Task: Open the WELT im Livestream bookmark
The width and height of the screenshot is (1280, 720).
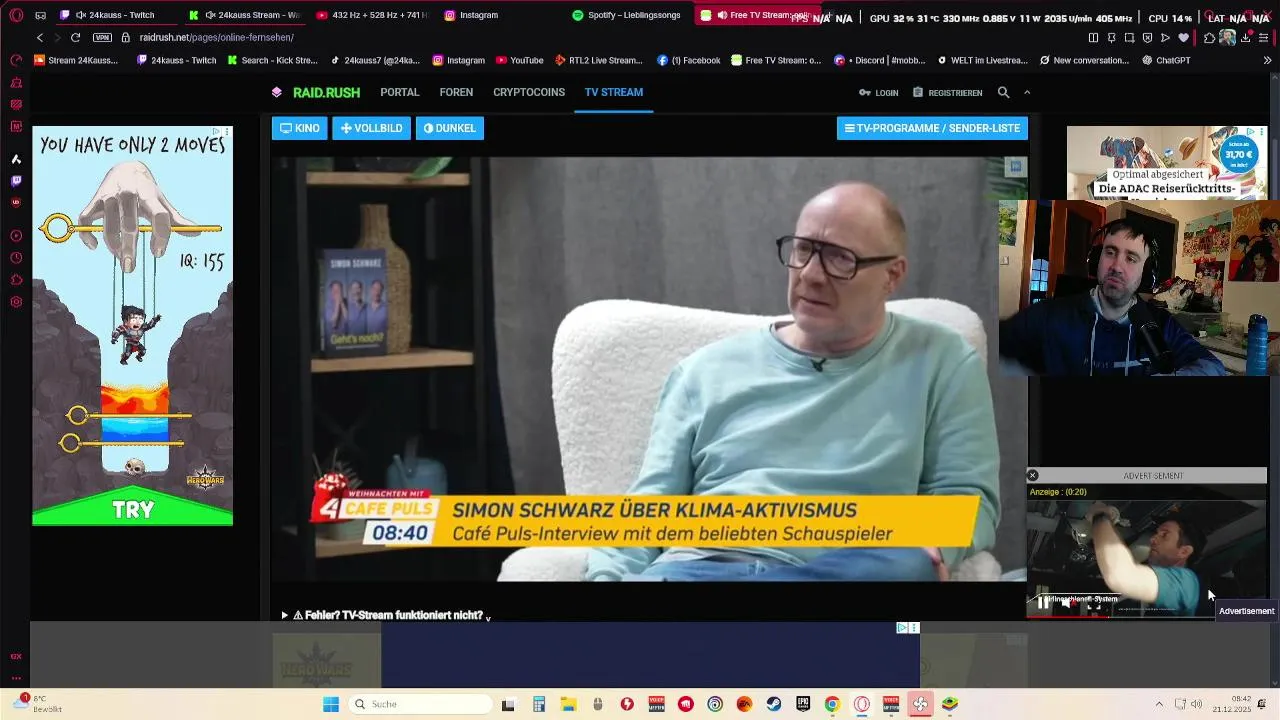Action: point(982,60)
